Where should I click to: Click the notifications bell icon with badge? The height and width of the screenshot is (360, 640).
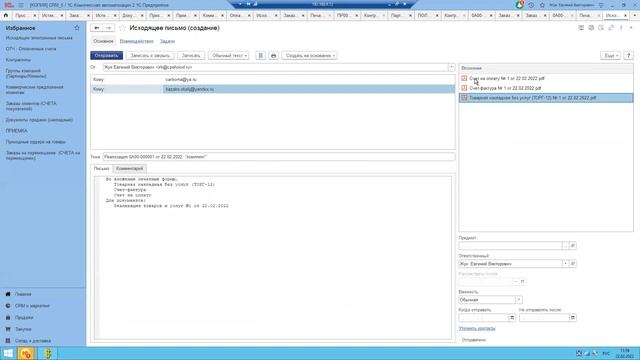[520, 5]
